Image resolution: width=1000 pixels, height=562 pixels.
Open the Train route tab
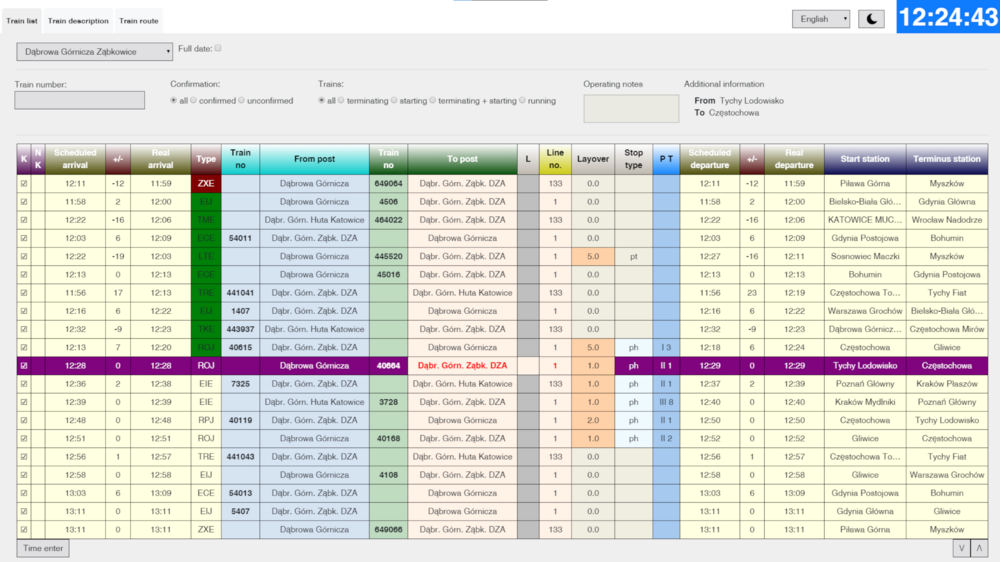pos(138,21)
